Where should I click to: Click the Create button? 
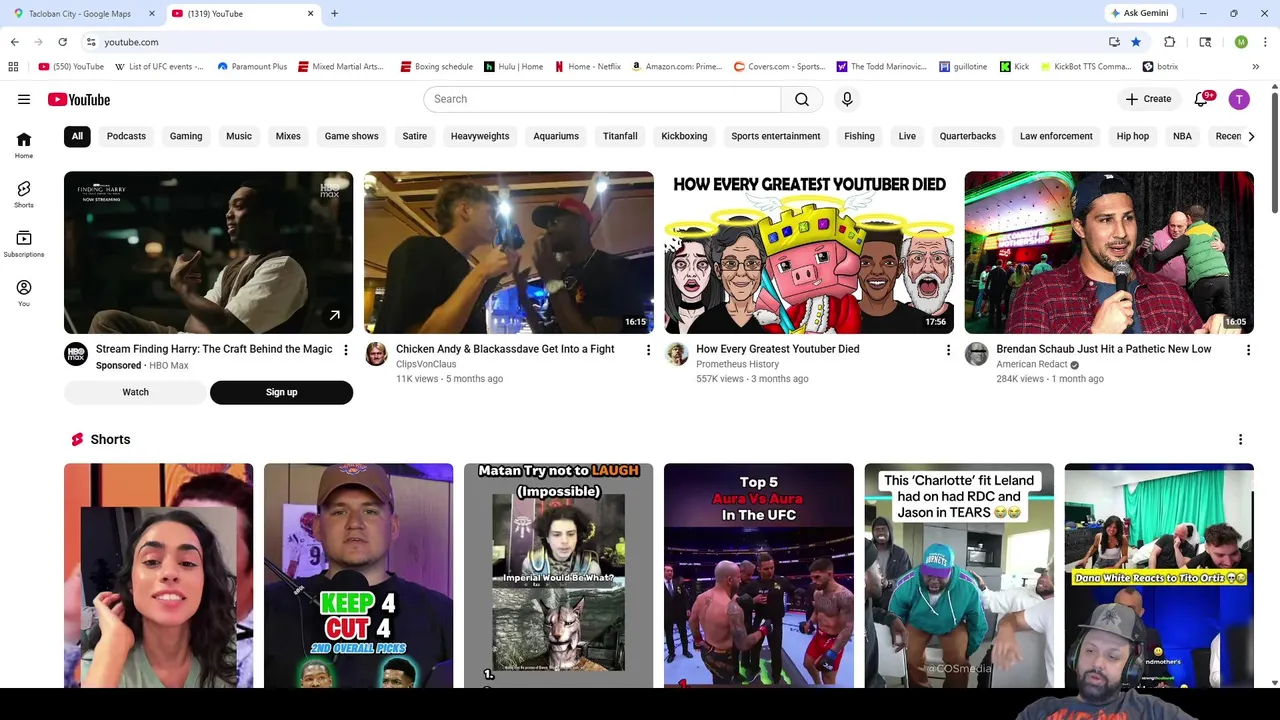(1148, 99)
